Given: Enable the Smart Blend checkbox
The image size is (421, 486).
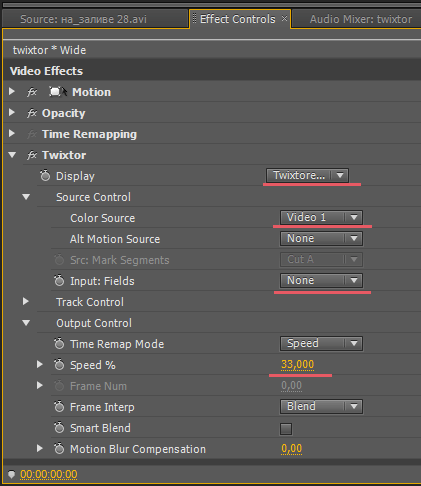Looking at the screenshot, I should coord(286,429).
